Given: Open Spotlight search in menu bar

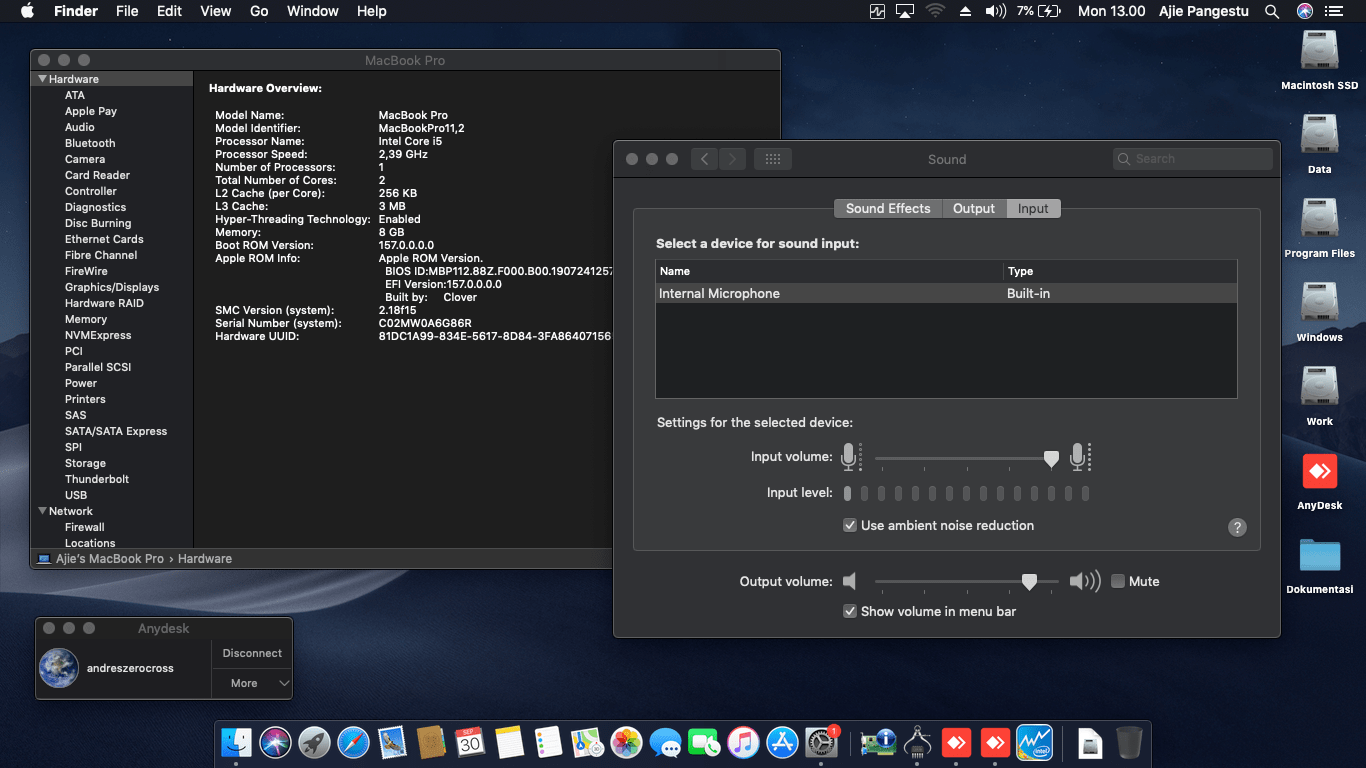Looking at the screenshot, I should (x=1272, y=11).
